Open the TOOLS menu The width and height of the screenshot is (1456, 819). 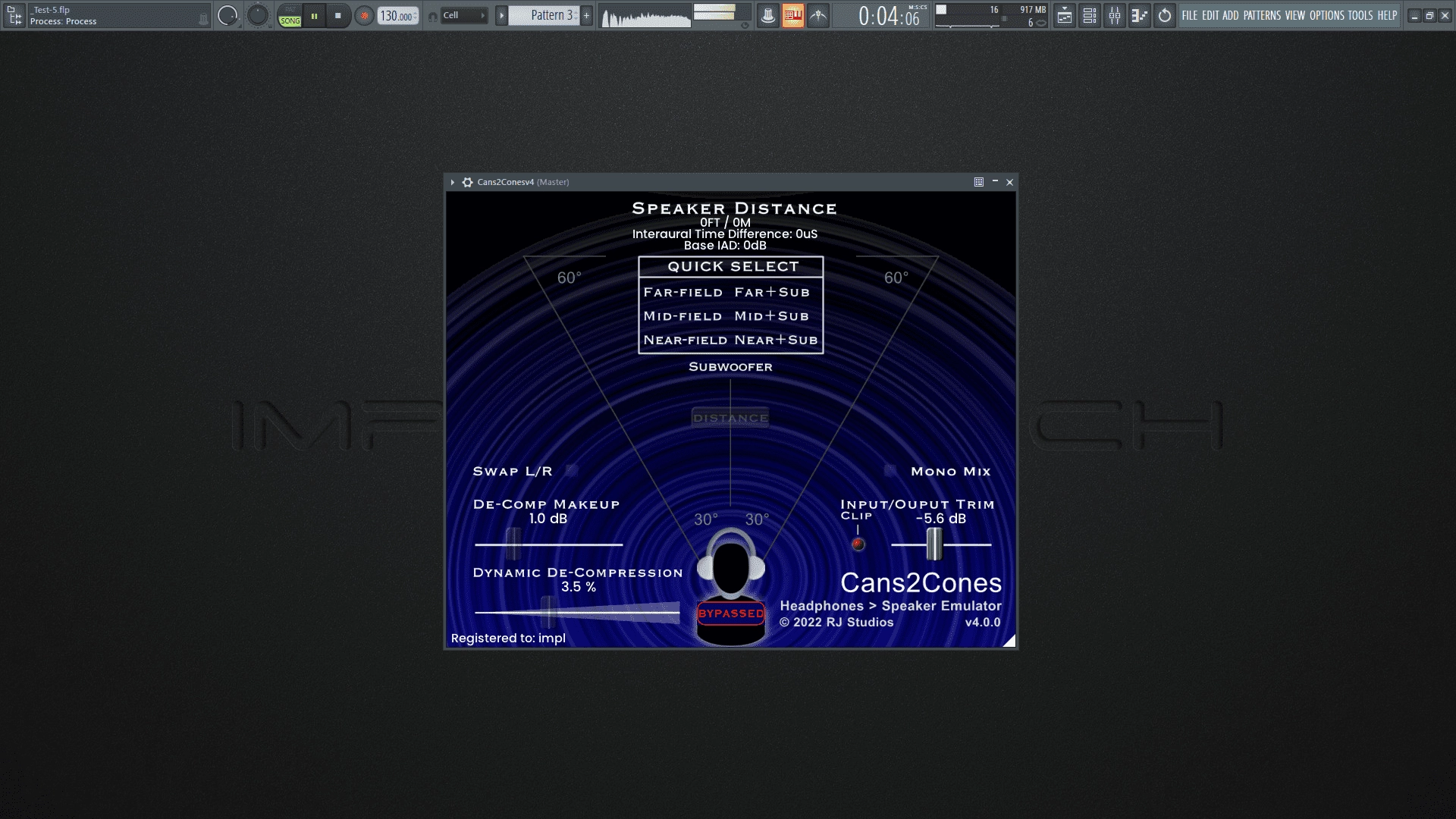coord(1360,15)
